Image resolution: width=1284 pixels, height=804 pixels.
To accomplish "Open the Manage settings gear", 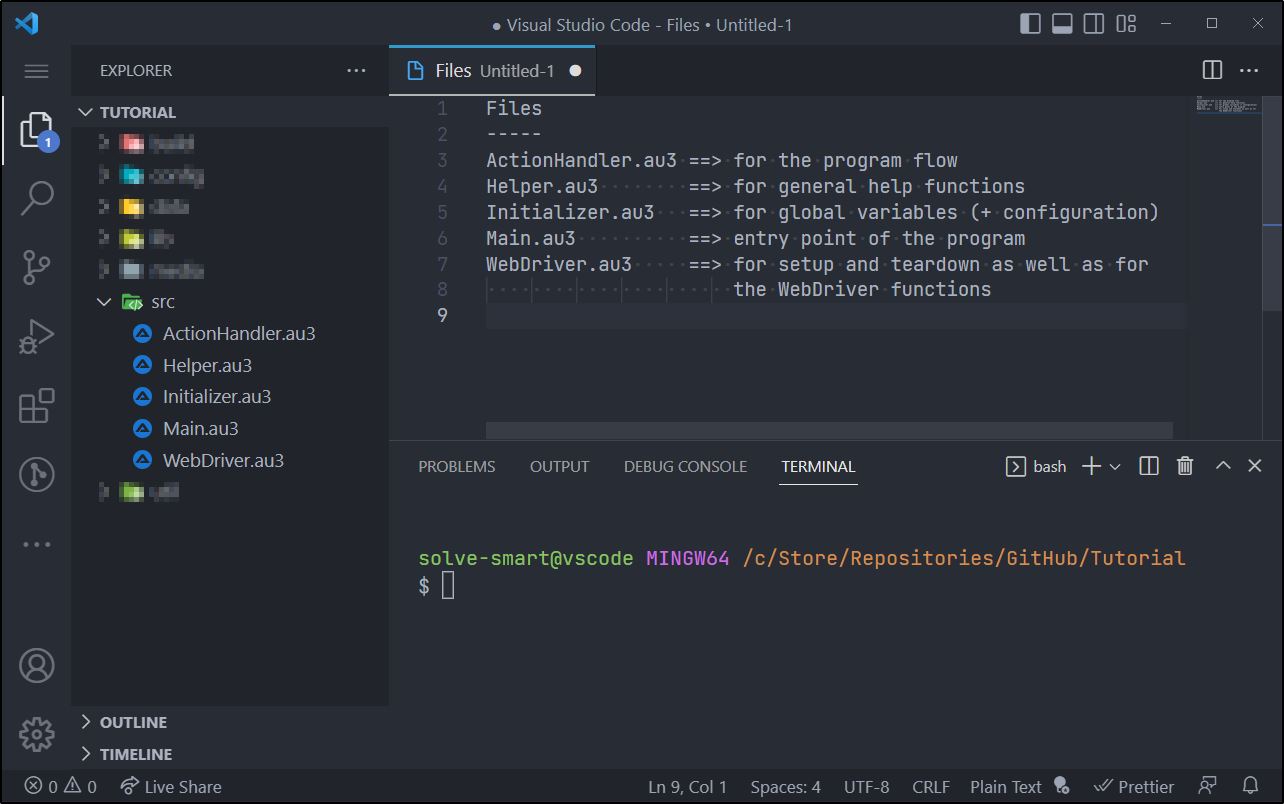I will coord(37,734).
